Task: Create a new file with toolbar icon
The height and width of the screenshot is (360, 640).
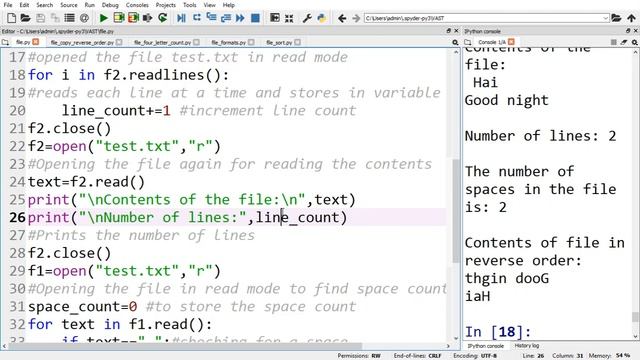Action: coord(11,18)
